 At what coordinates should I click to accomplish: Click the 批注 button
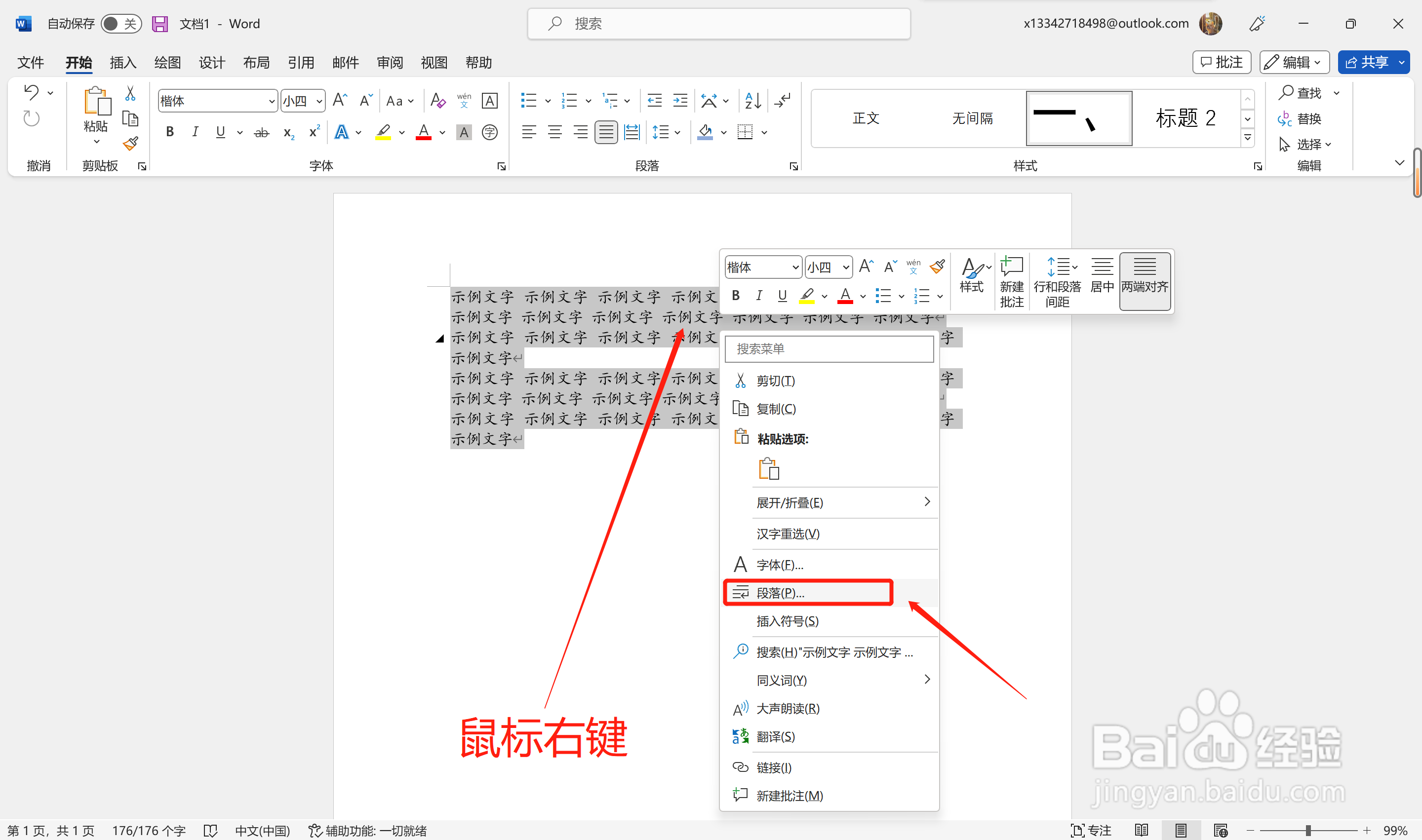(x=1222, y=62)
